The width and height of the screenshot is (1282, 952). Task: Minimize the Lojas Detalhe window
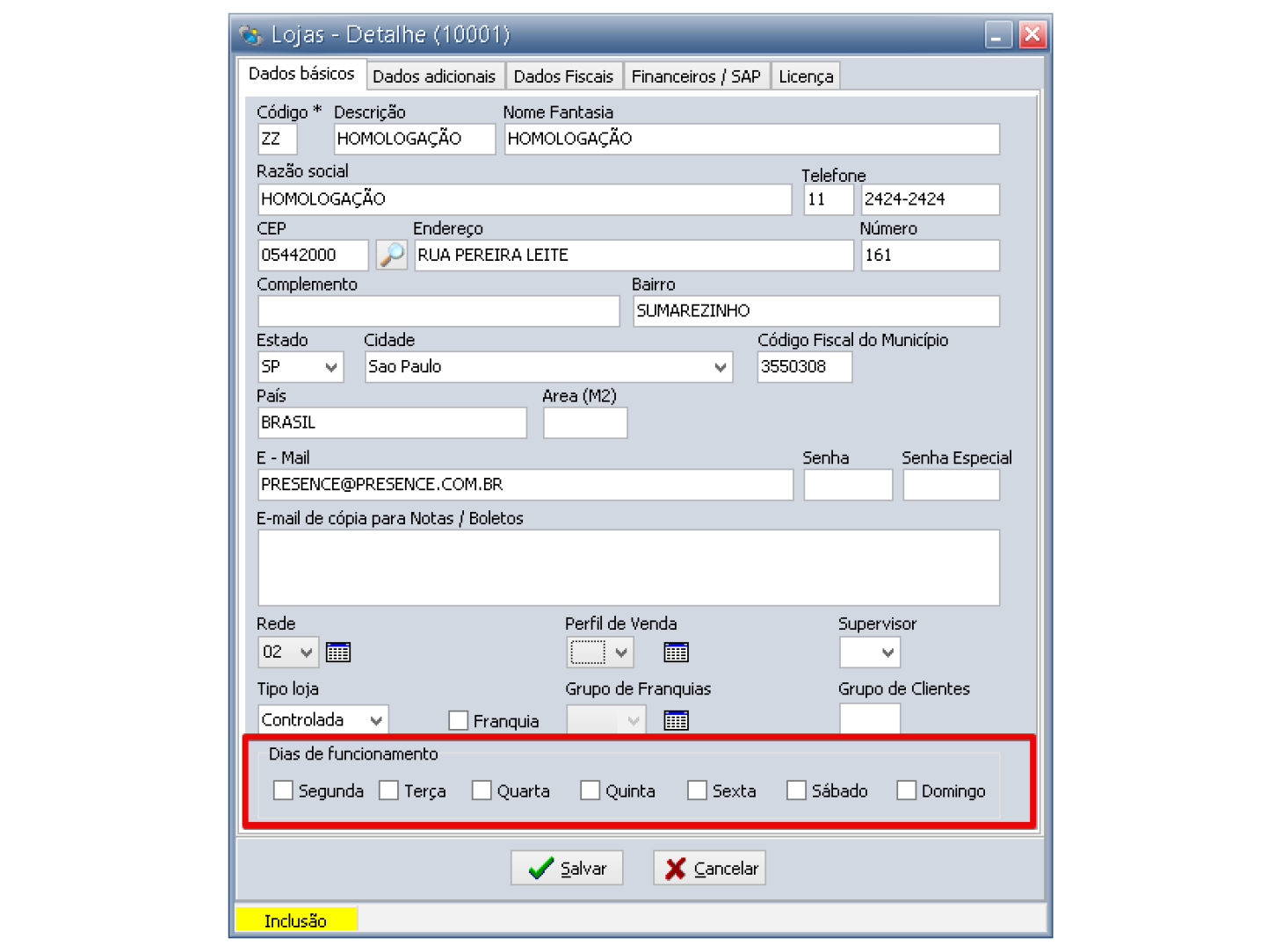coord(997,35)
